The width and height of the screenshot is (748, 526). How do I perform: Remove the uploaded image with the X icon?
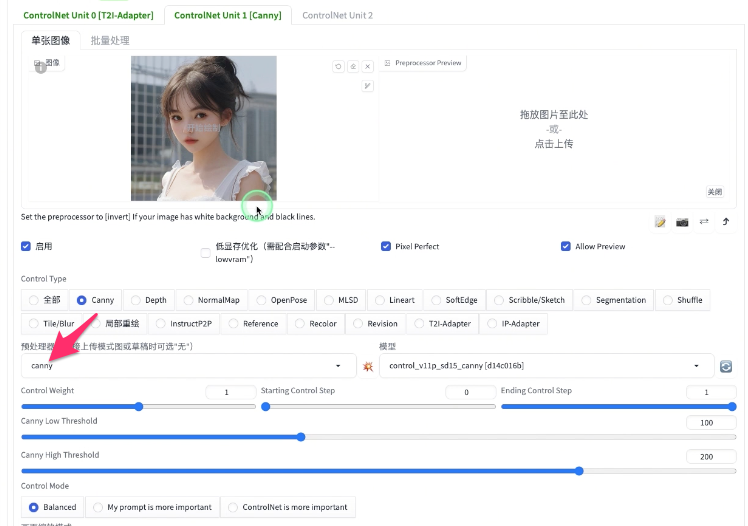click(x=367, y=66)
